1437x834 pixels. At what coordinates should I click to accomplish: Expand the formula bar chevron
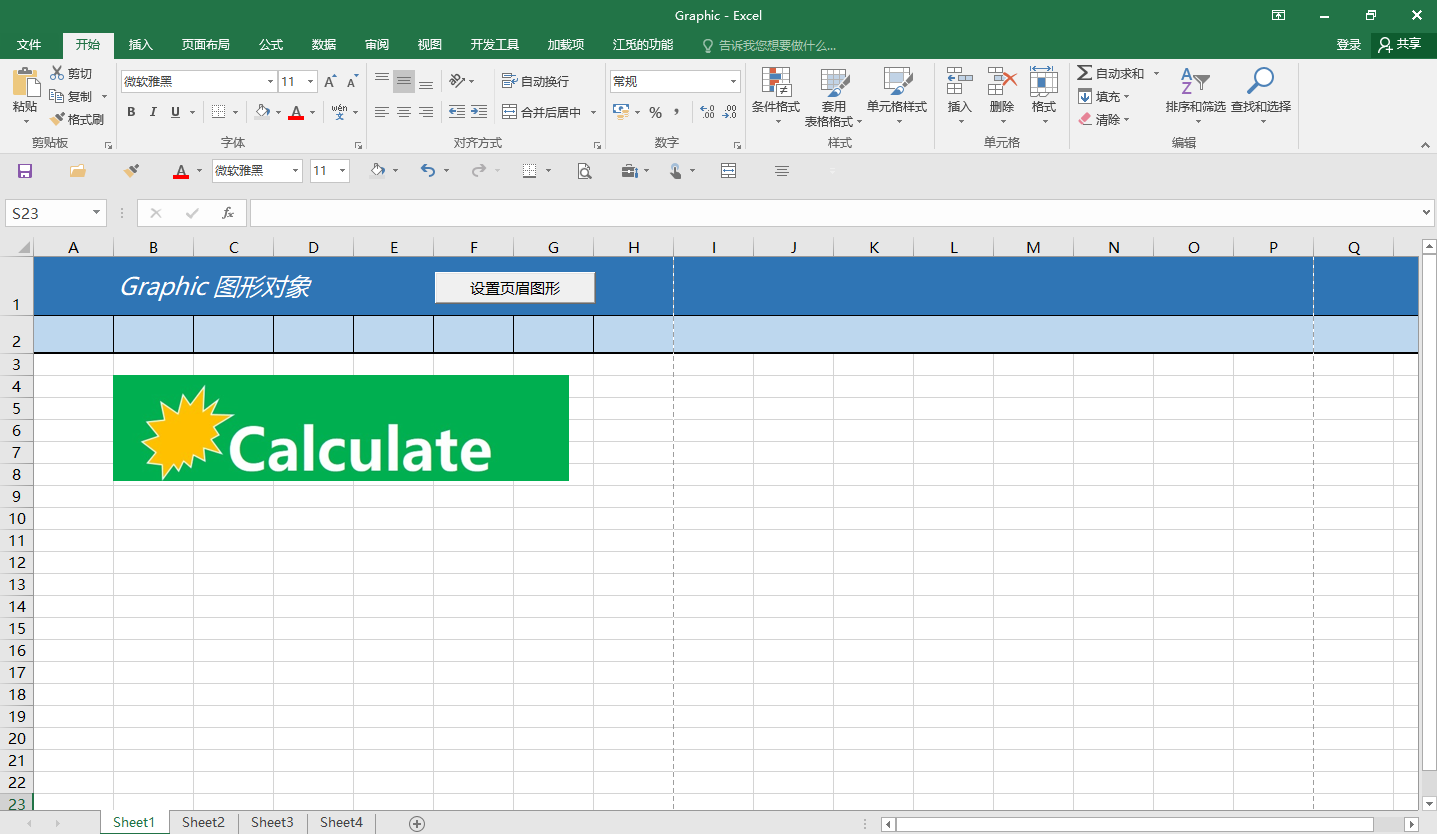coord(1427,213)
